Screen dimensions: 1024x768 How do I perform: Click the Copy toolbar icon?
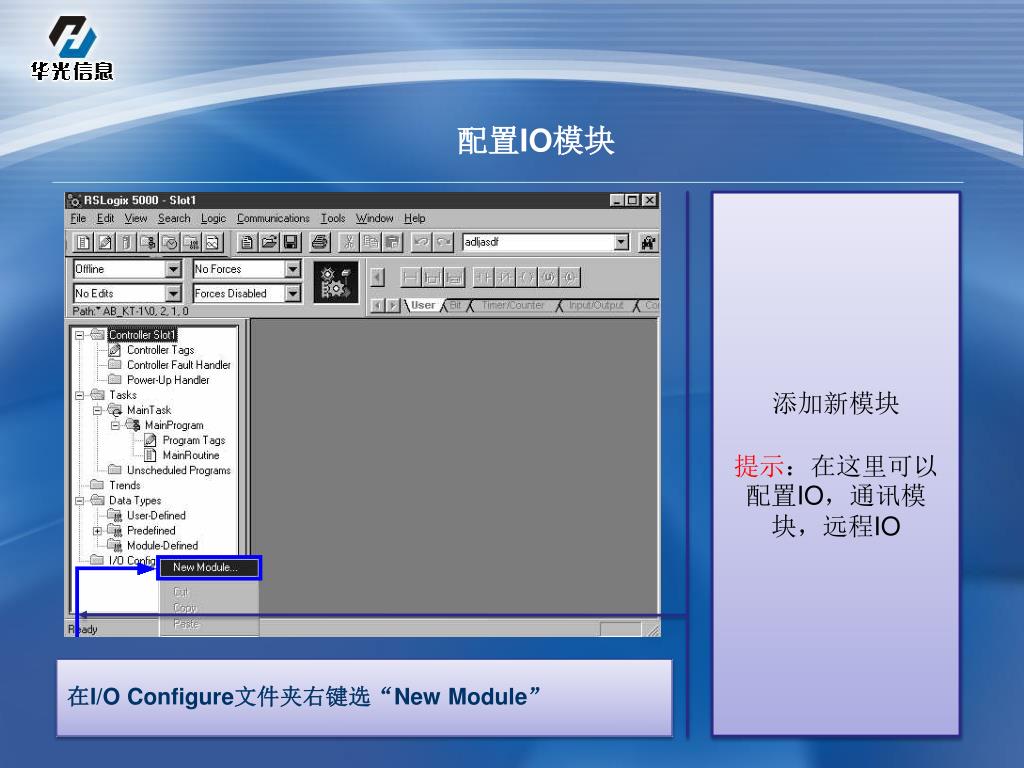point(370,243)
